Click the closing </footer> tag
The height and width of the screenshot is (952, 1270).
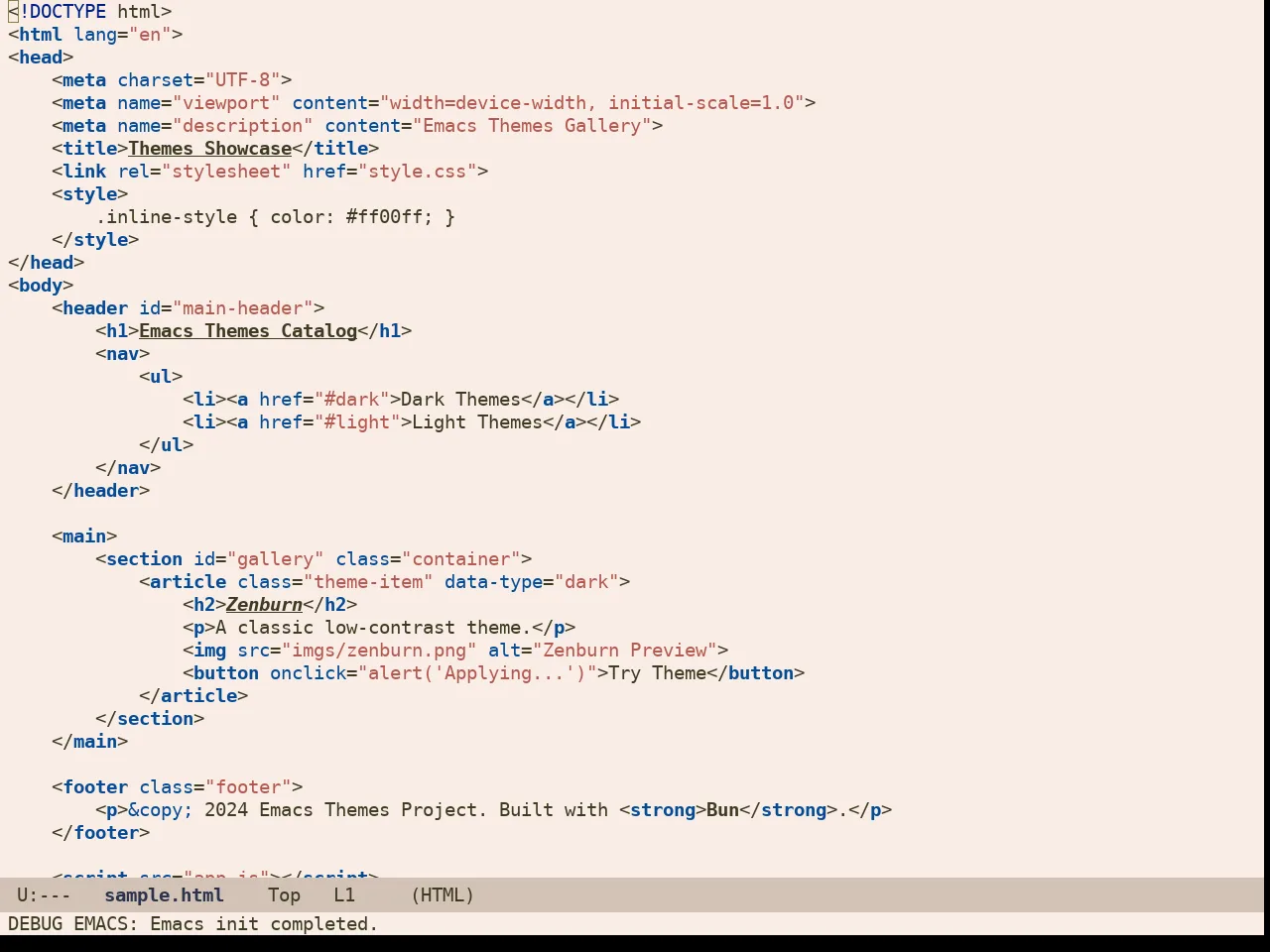pyautogui.click(x=101, y=833)
